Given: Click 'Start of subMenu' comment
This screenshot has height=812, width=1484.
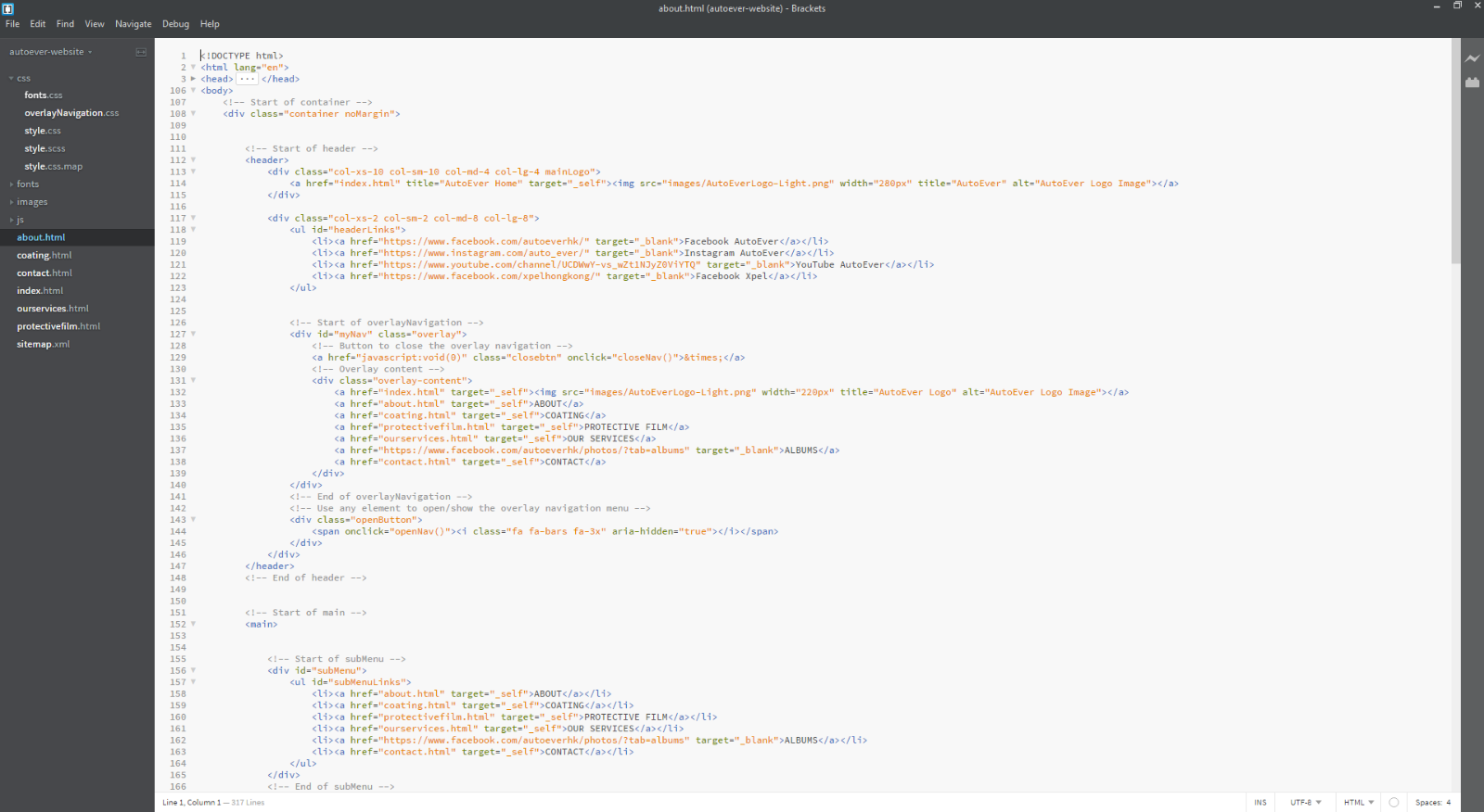Looking at the screenshot, I should 337,659.
